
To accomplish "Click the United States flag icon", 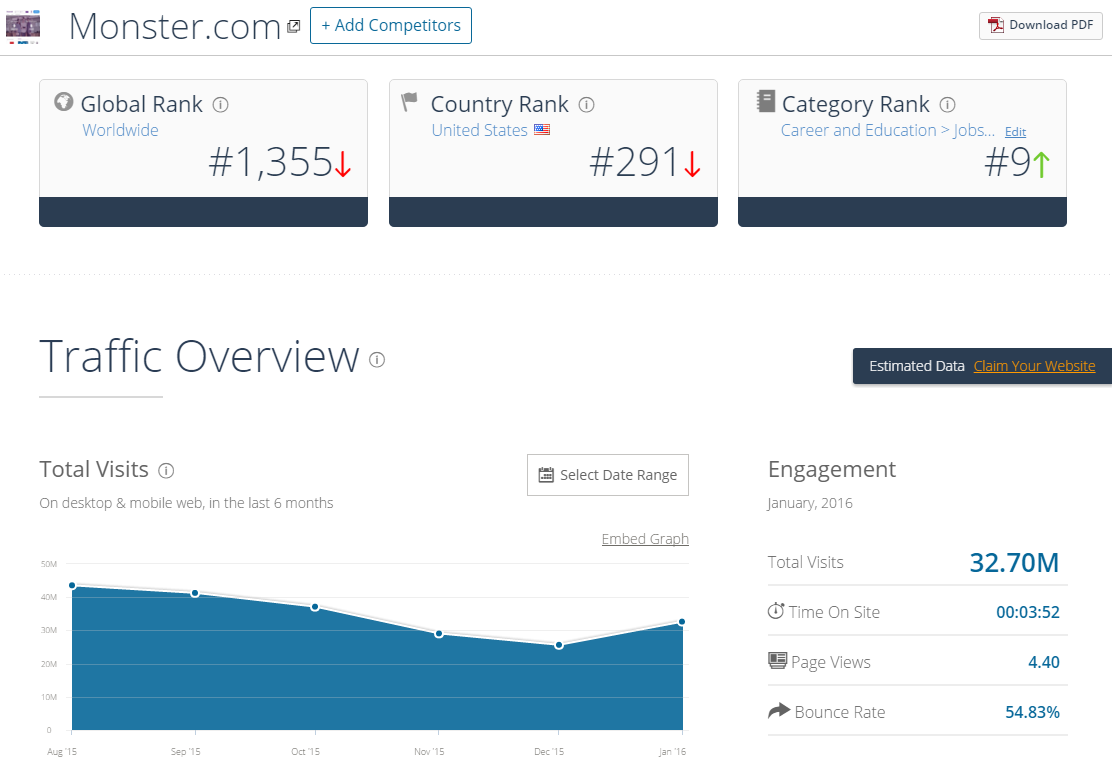I will tap(541, 129).
